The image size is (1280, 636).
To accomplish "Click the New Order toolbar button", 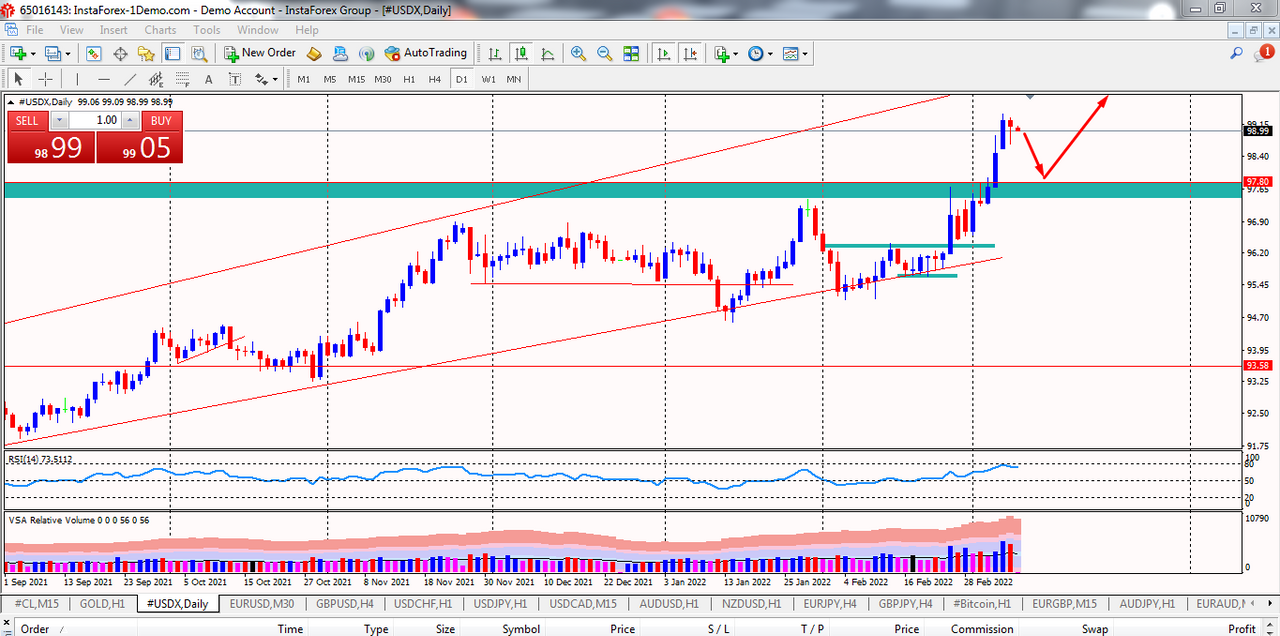I will tap(260, 53).
